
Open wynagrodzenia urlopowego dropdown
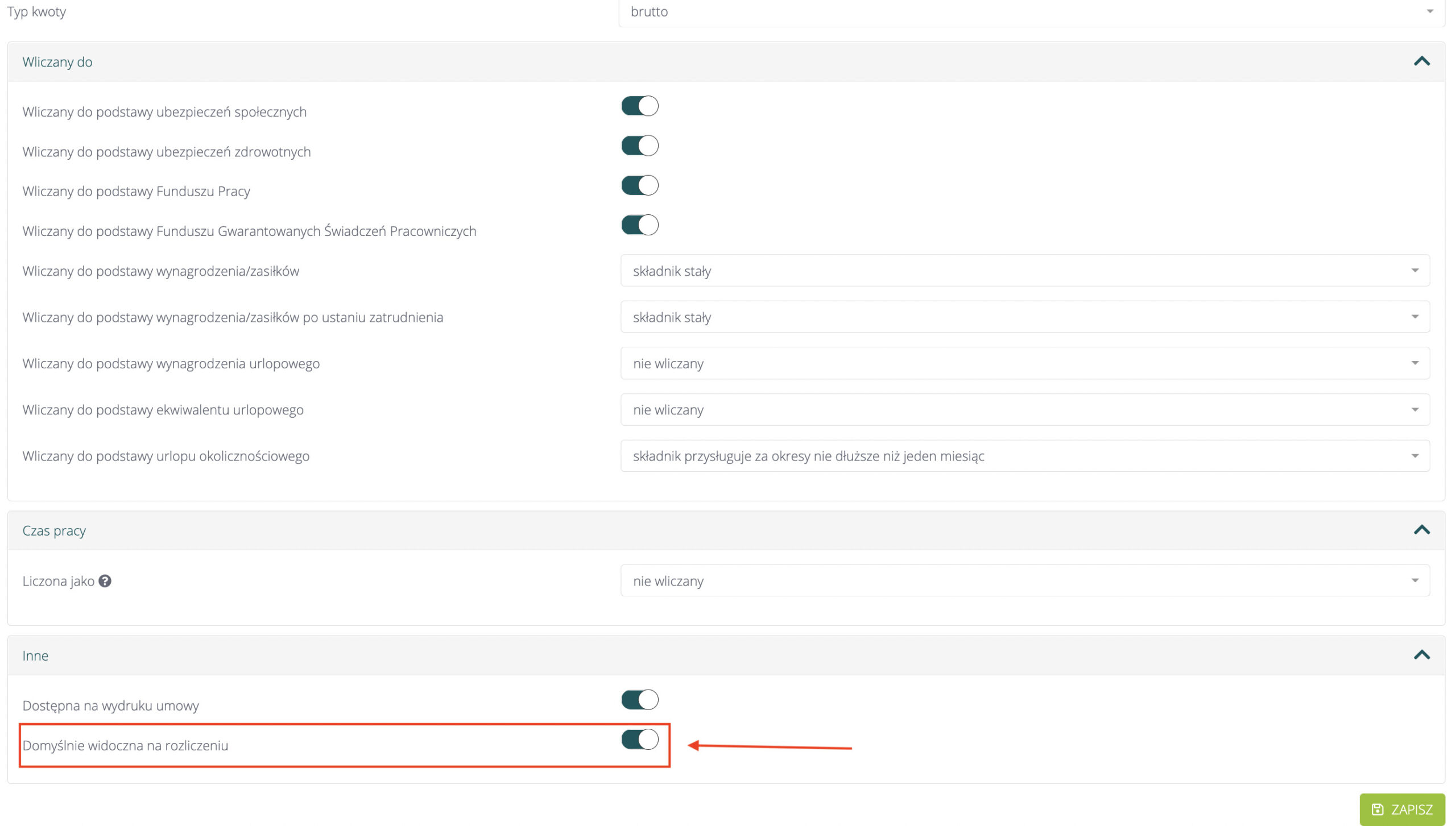click(x=1025, y=363)
